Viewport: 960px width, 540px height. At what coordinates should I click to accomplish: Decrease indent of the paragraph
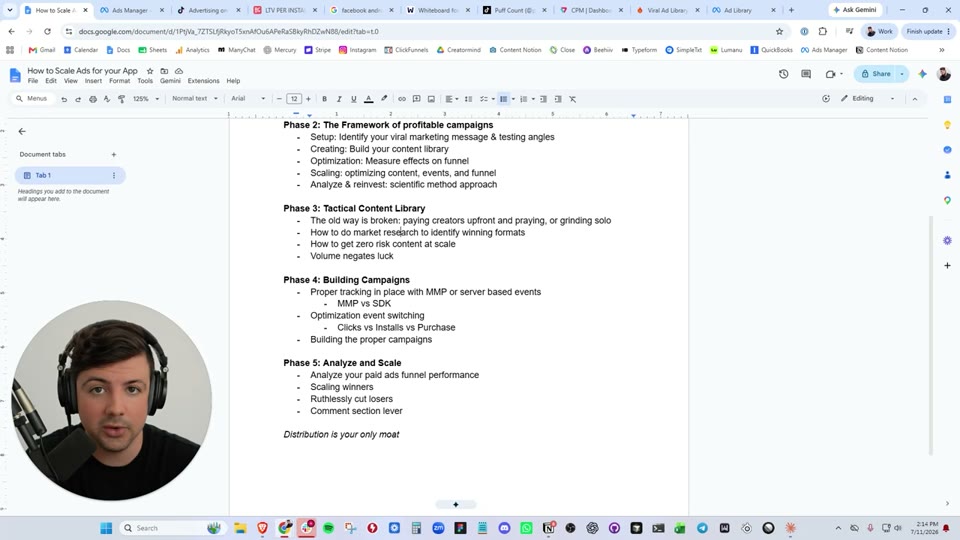(x=543, y=99)
